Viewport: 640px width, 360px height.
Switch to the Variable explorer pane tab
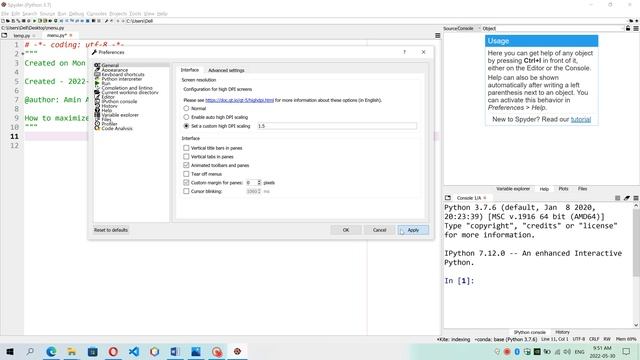tap(513, 189)
